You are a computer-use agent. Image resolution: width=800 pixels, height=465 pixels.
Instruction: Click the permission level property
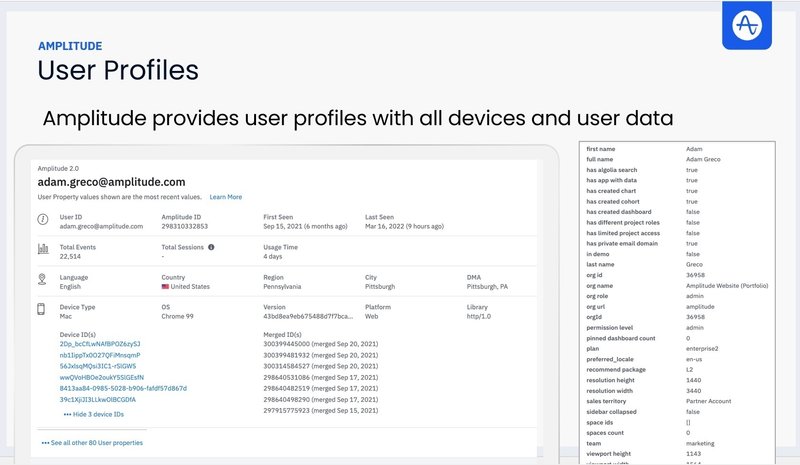610,328
